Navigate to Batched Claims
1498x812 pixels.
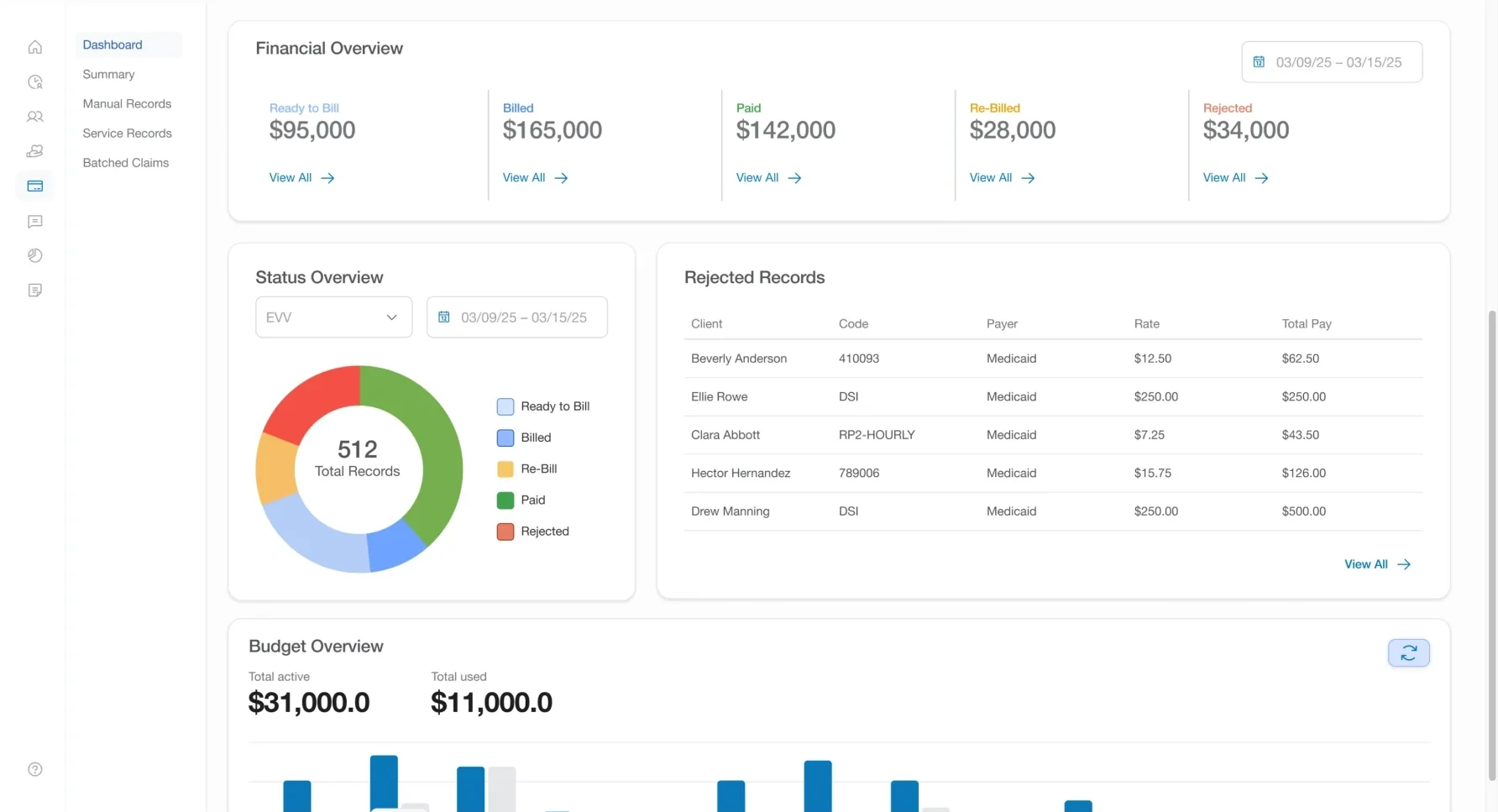pos(125,162)
